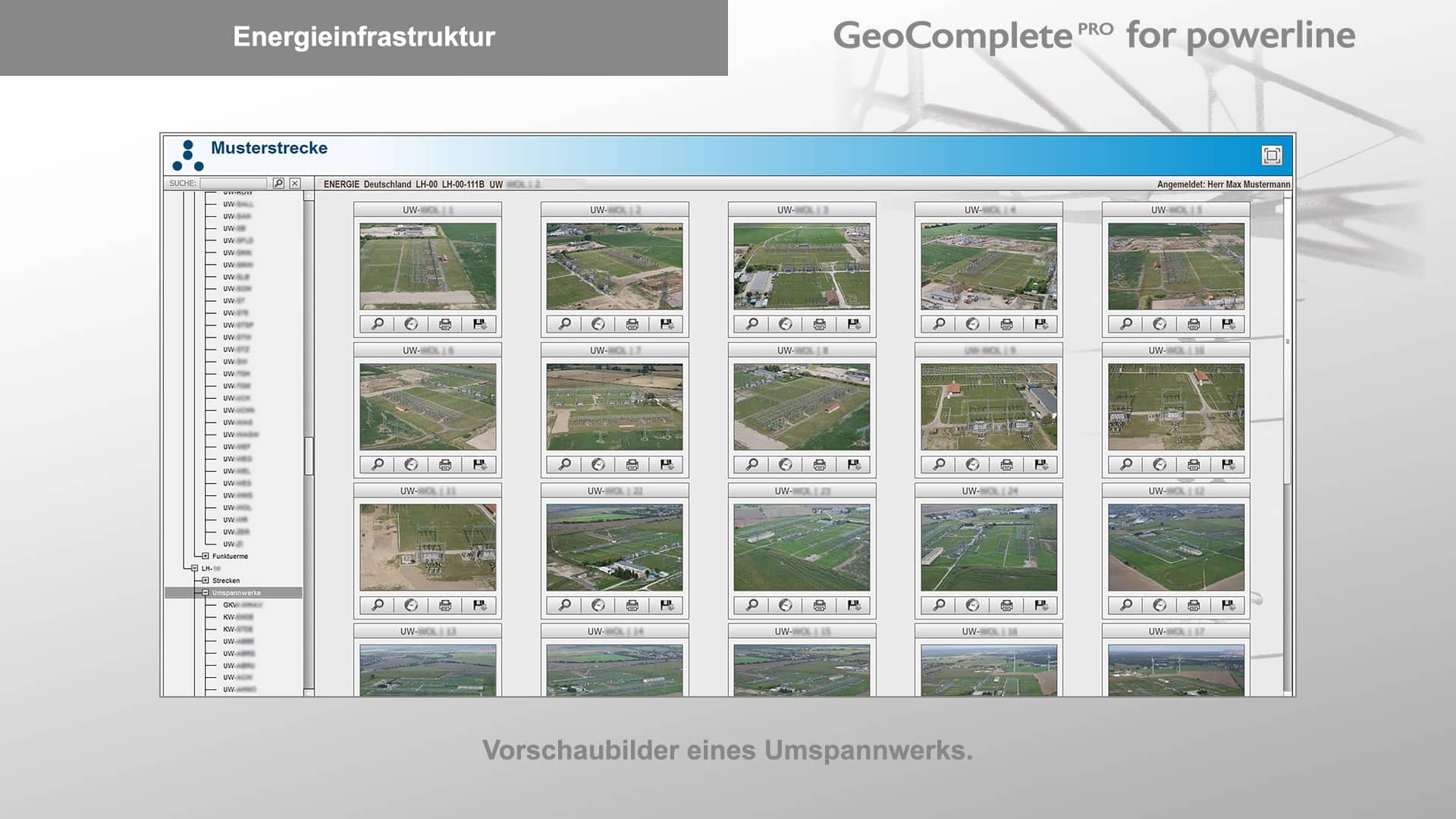Select the highlighted Umspannwerke tree entry

click(239, 592)
